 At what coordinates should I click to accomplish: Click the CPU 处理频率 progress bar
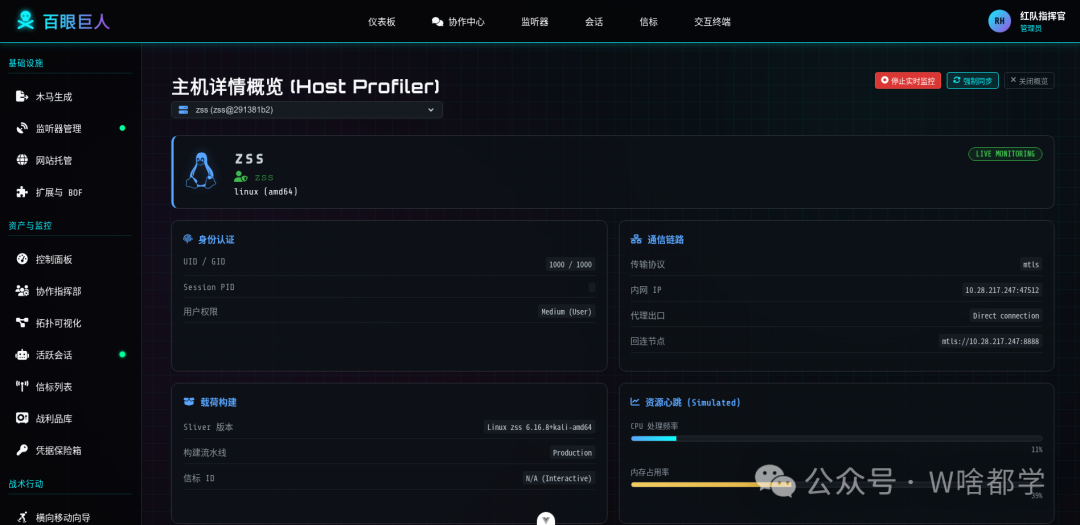(x=836, y=438)
